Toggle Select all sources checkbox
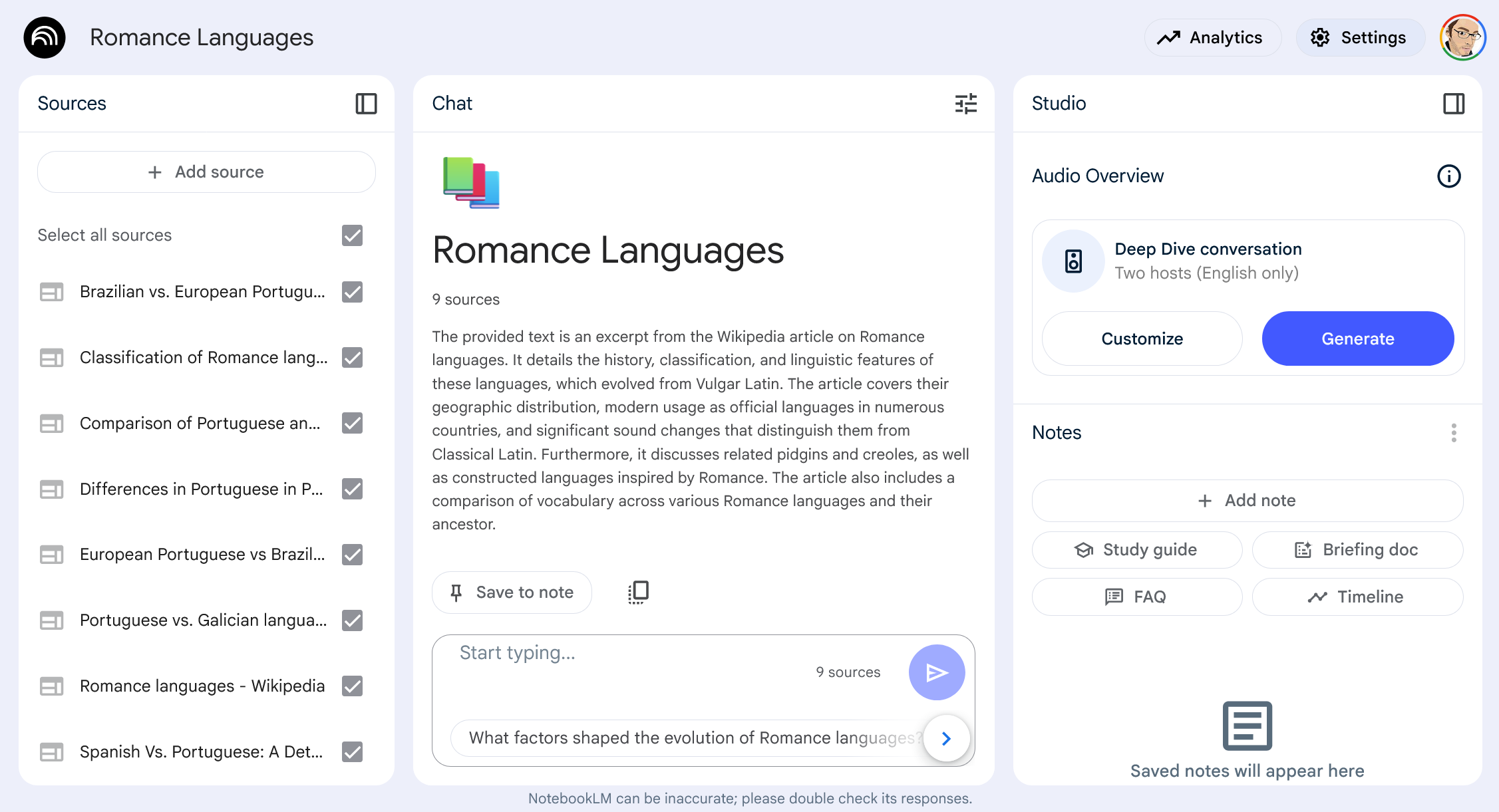The height and width of the screenshot is (812, 1499). point(352,235)
